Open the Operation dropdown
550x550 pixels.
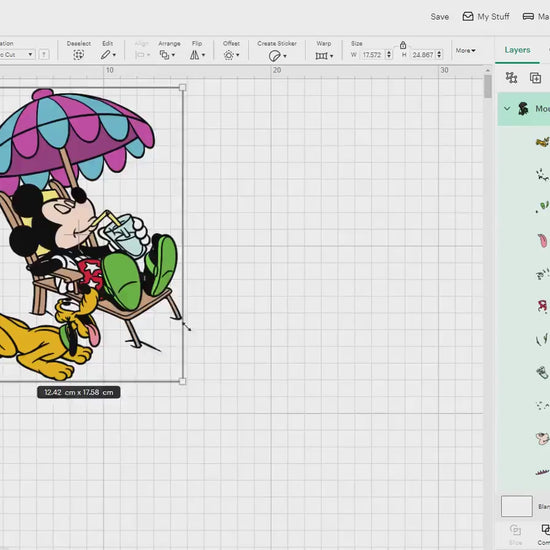[x=17, y=55]
